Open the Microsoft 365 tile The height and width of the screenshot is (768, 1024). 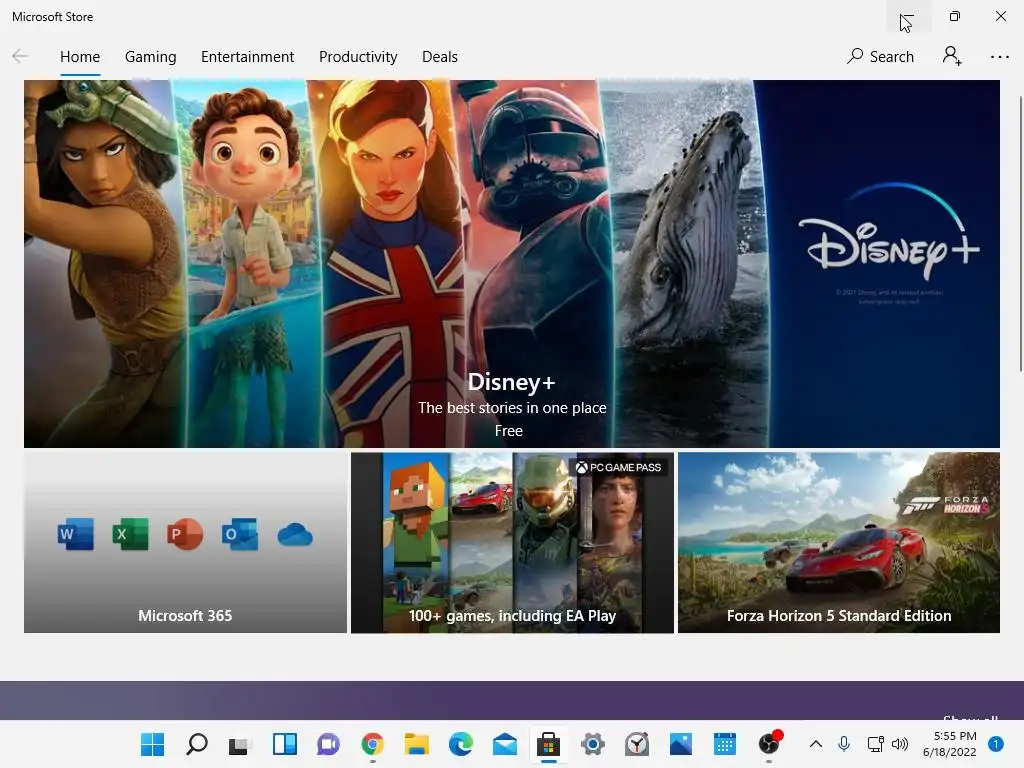pos(185,542)
